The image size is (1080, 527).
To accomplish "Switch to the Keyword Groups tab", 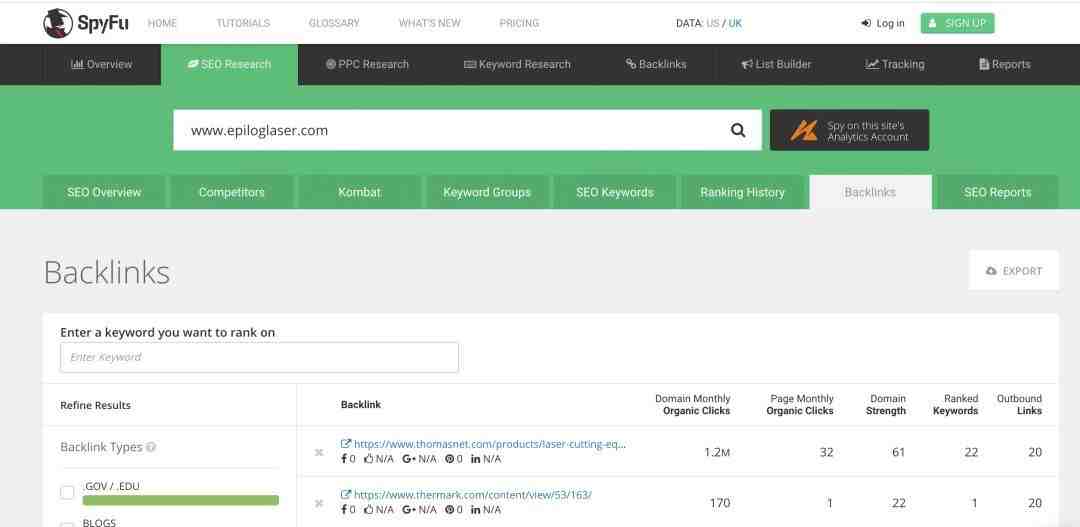I will coord(487,192).
